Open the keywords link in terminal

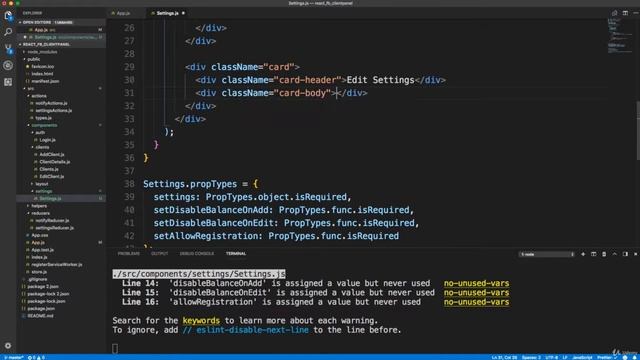(x=201, y=321)
